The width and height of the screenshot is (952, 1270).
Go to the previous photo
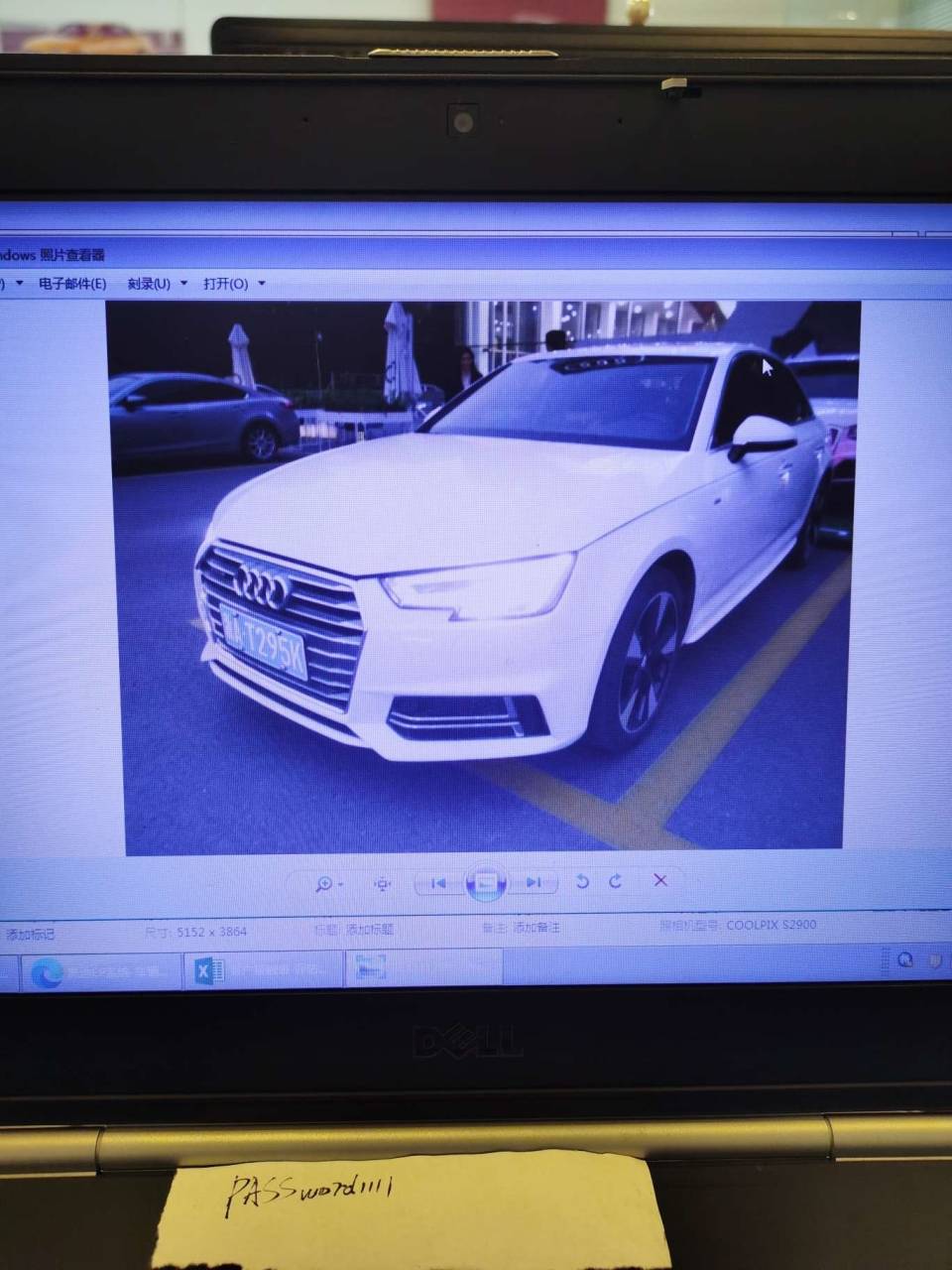[439, 883]
